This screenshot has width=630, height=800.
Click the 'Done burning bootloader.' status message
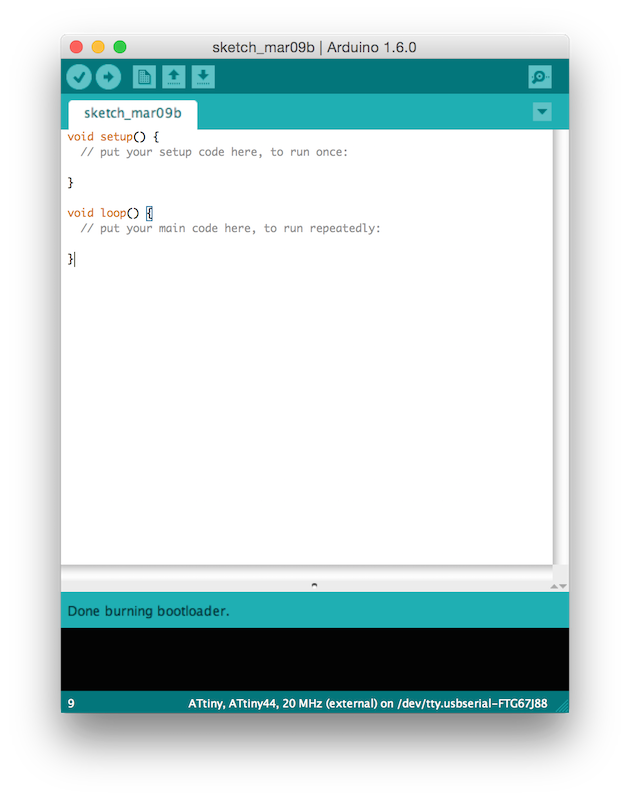148,611
